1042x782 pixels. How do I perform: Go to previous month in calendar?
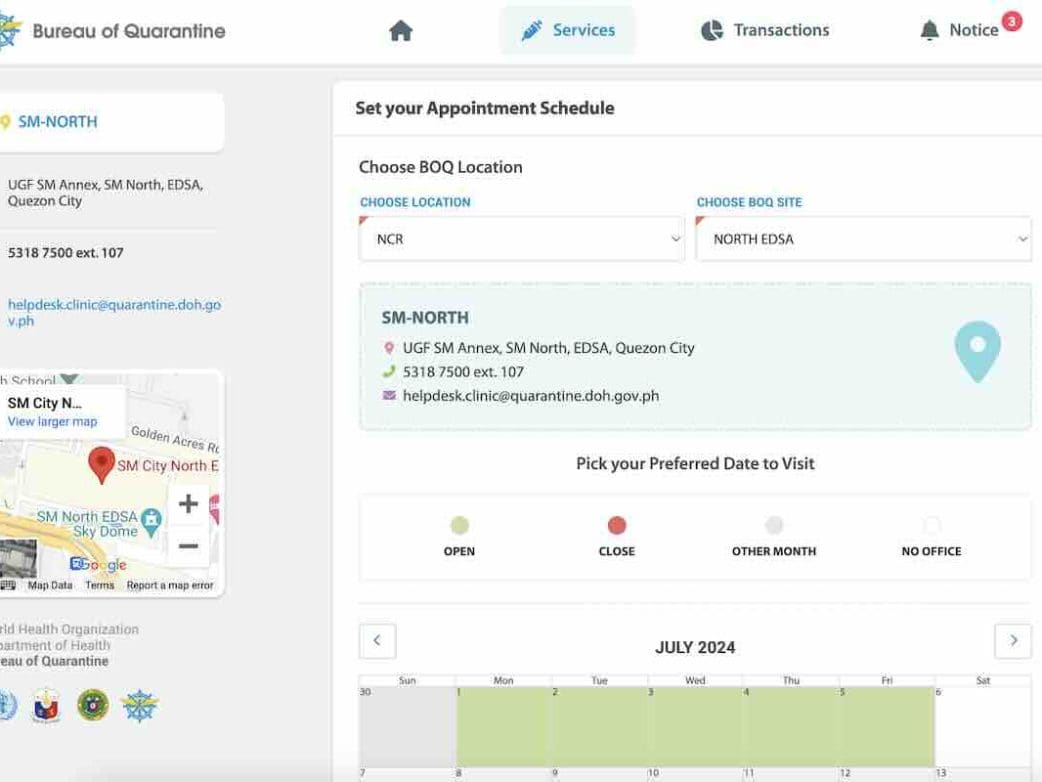click(377, 641)
